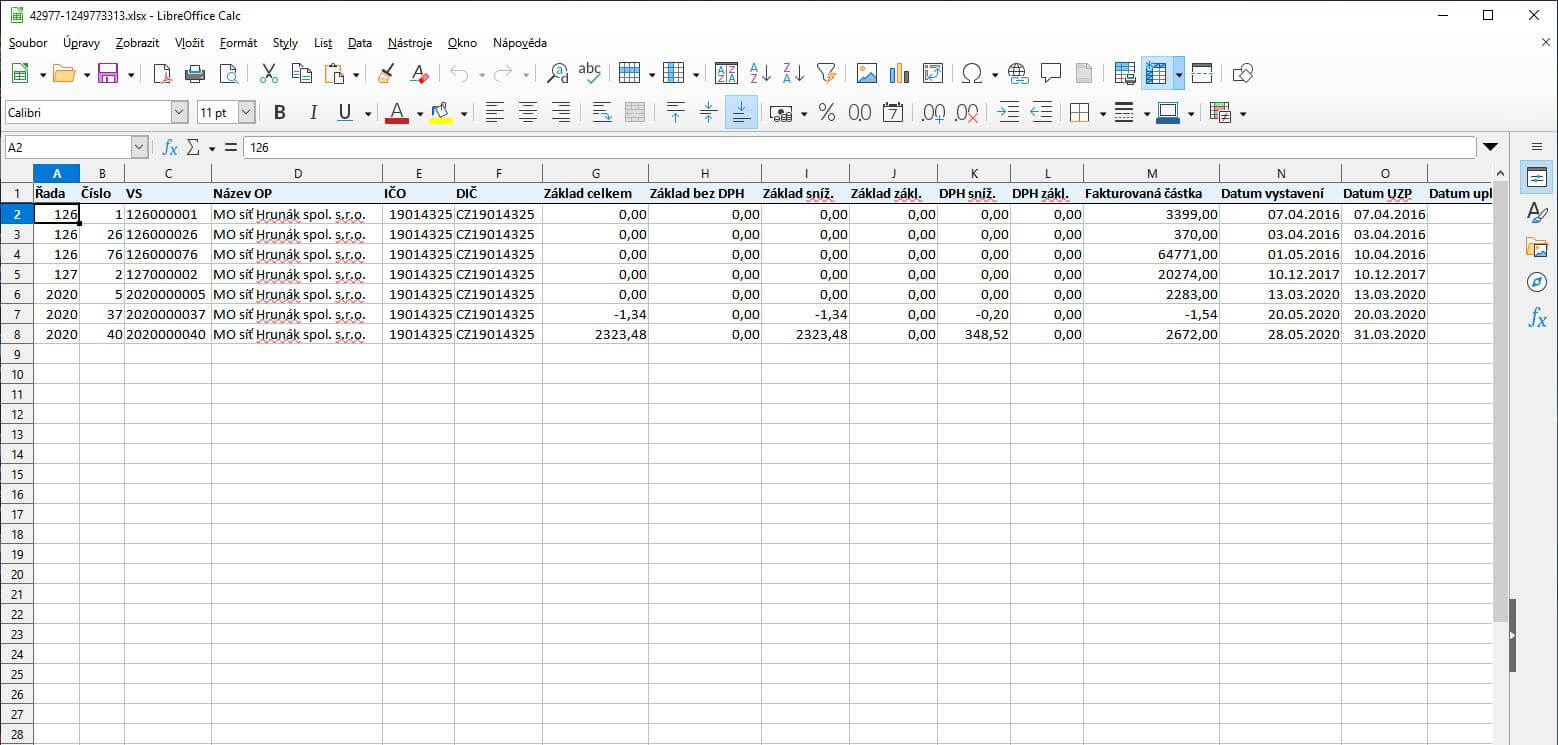This screenshot has height=745, width=1558.
Task: Toggle Align Bottom vertical alignment
Action: (x=741, y=113)
